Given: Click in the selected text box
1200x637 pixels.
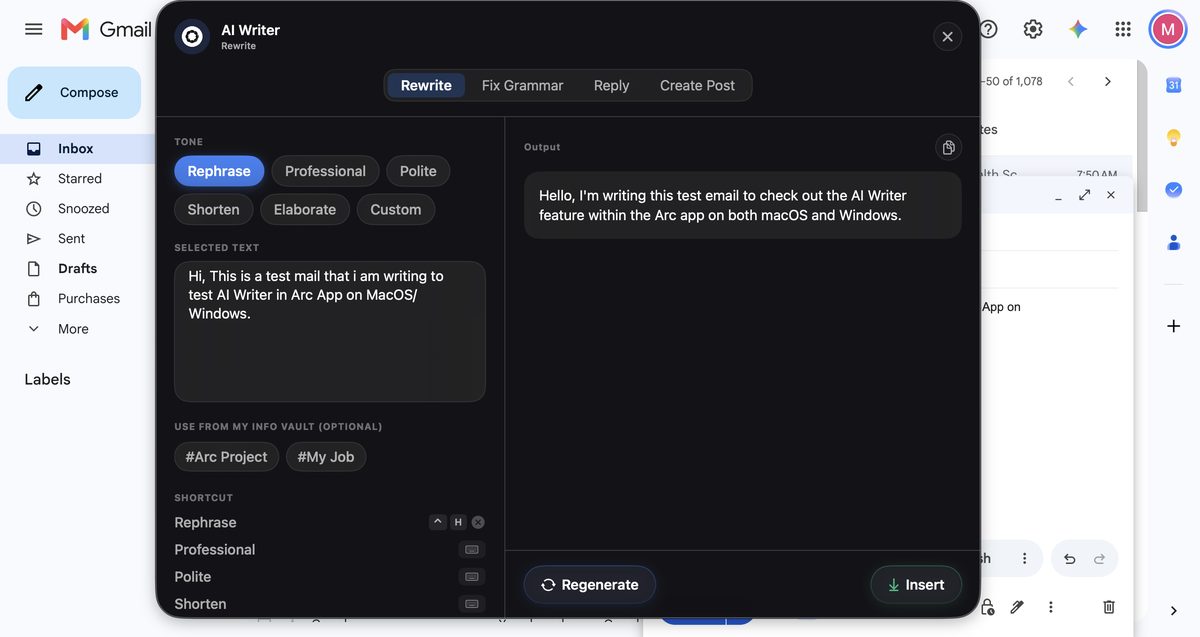Looking at the screenshot, I should pyautogui.click(x=330, y=332).
